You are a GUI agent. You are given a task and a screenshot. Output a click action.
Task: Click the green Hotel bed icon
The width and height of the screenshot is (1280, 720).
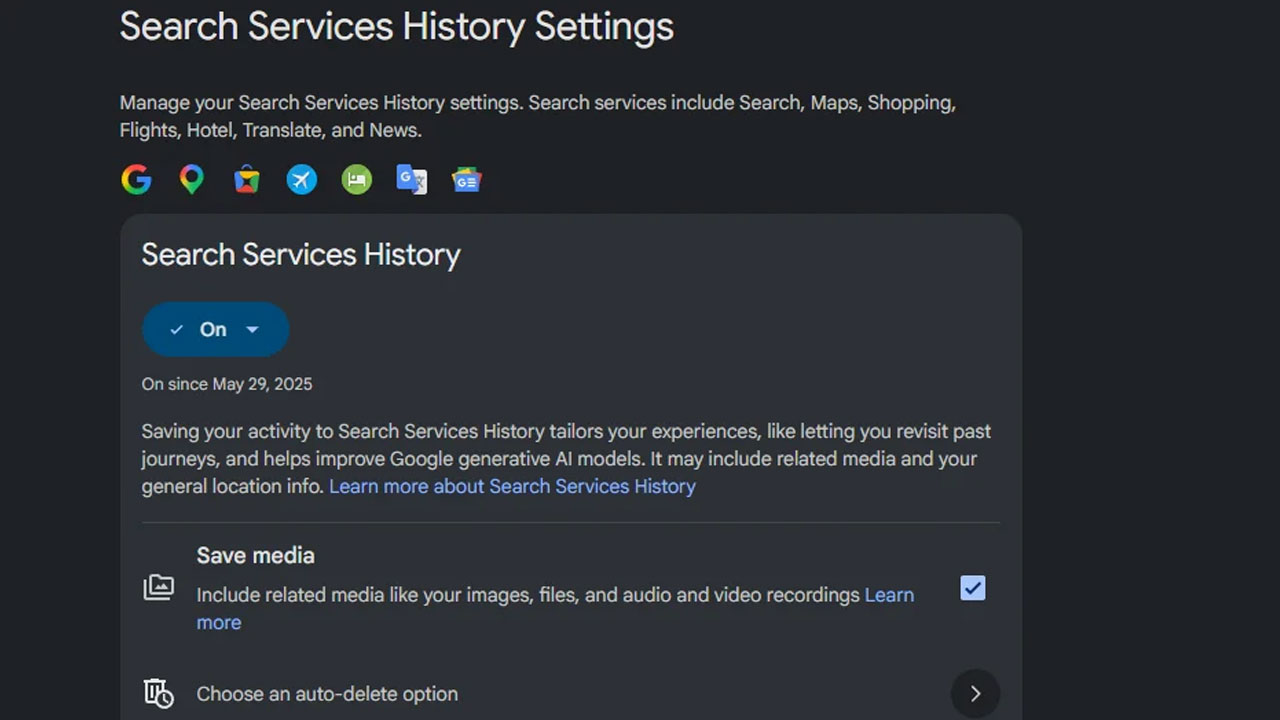[x=357, y=180]
